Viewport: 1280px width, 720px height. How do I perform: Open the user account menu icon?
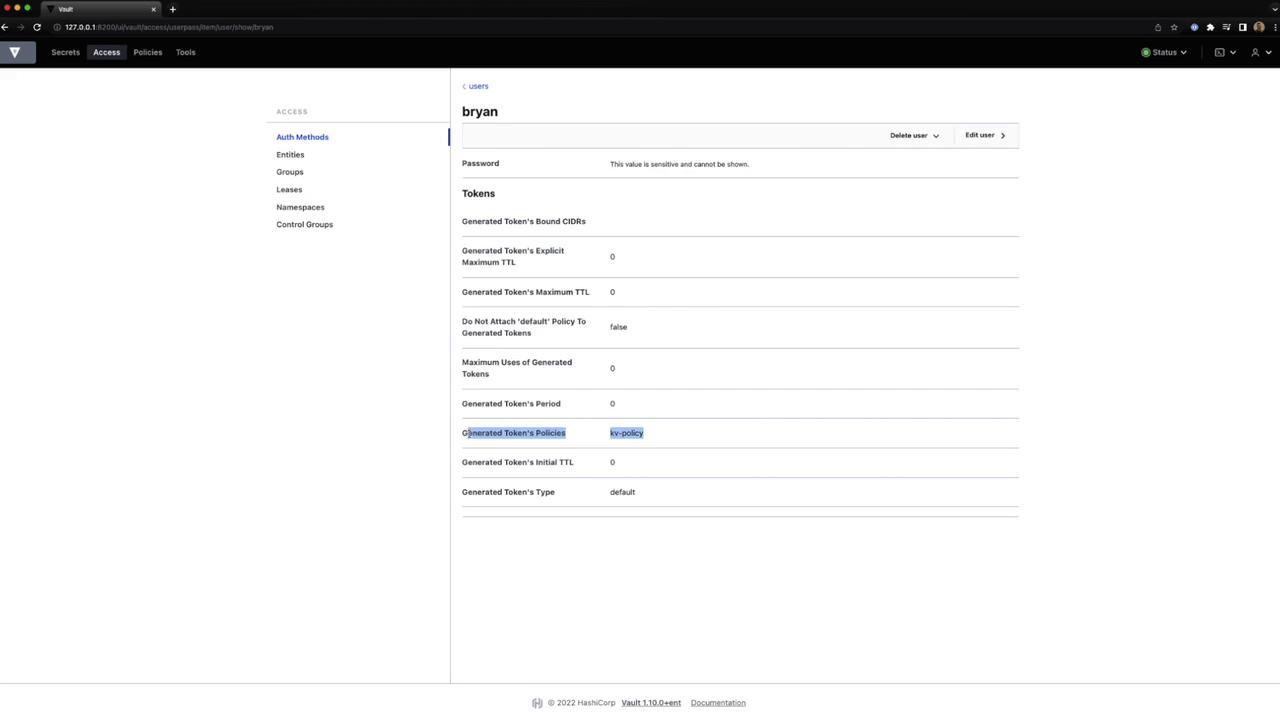(1255, 52)
